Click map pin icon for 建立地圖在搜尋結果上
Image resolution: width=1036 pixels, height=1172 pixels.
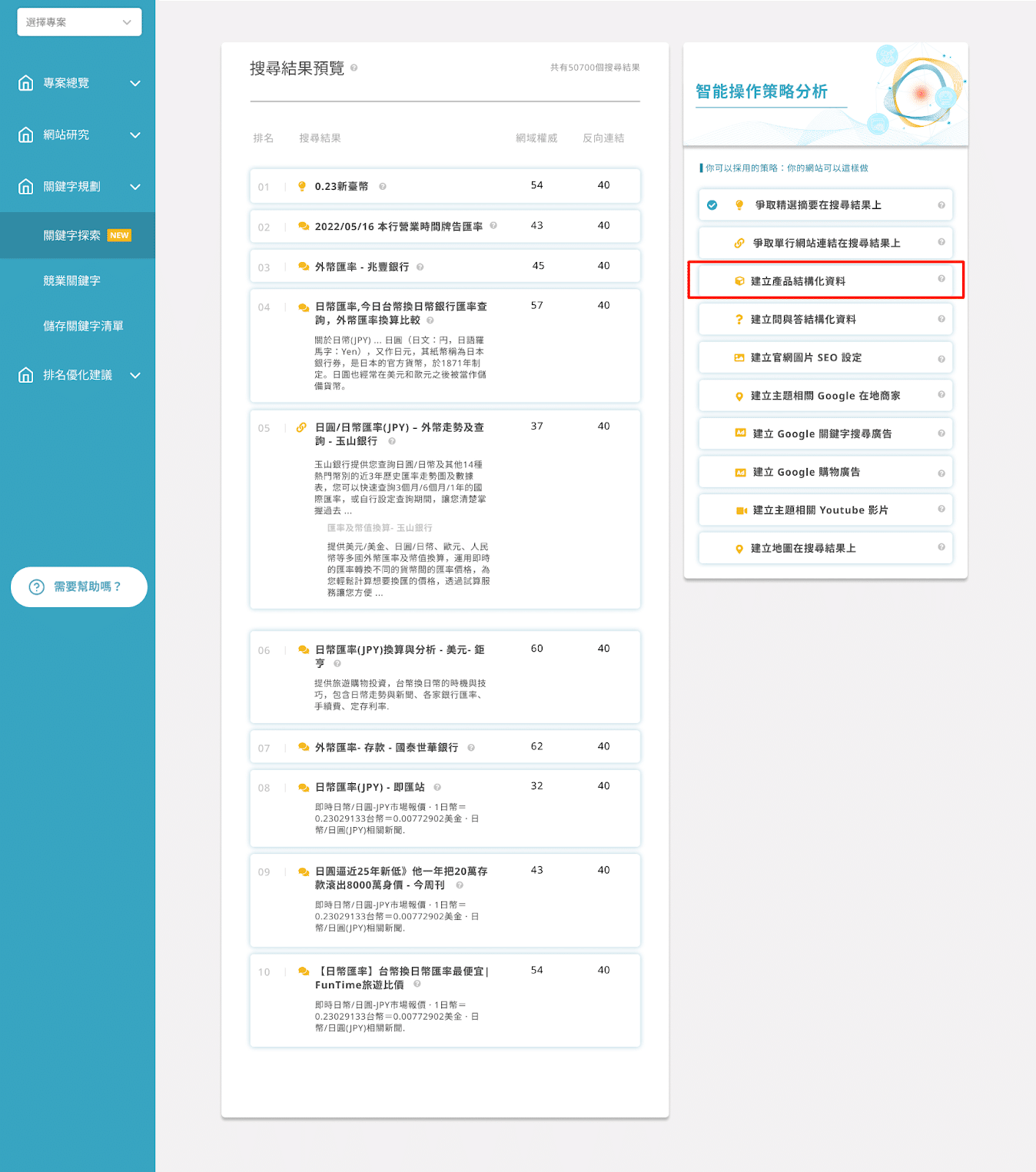(739, 549)
